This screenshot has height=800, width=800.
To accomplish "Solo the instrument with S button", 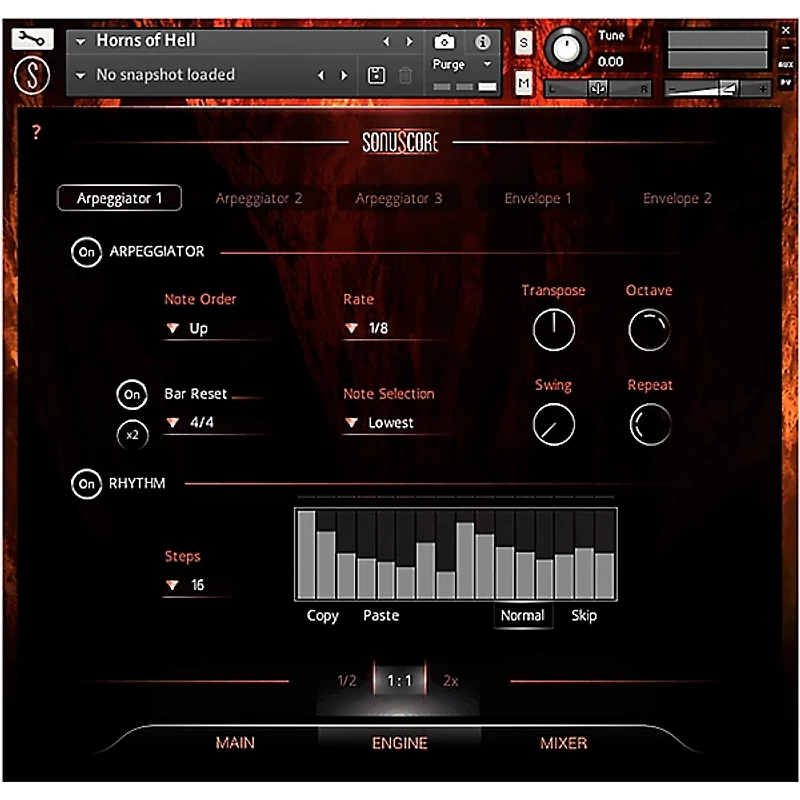I will click(x=524, y=42).
